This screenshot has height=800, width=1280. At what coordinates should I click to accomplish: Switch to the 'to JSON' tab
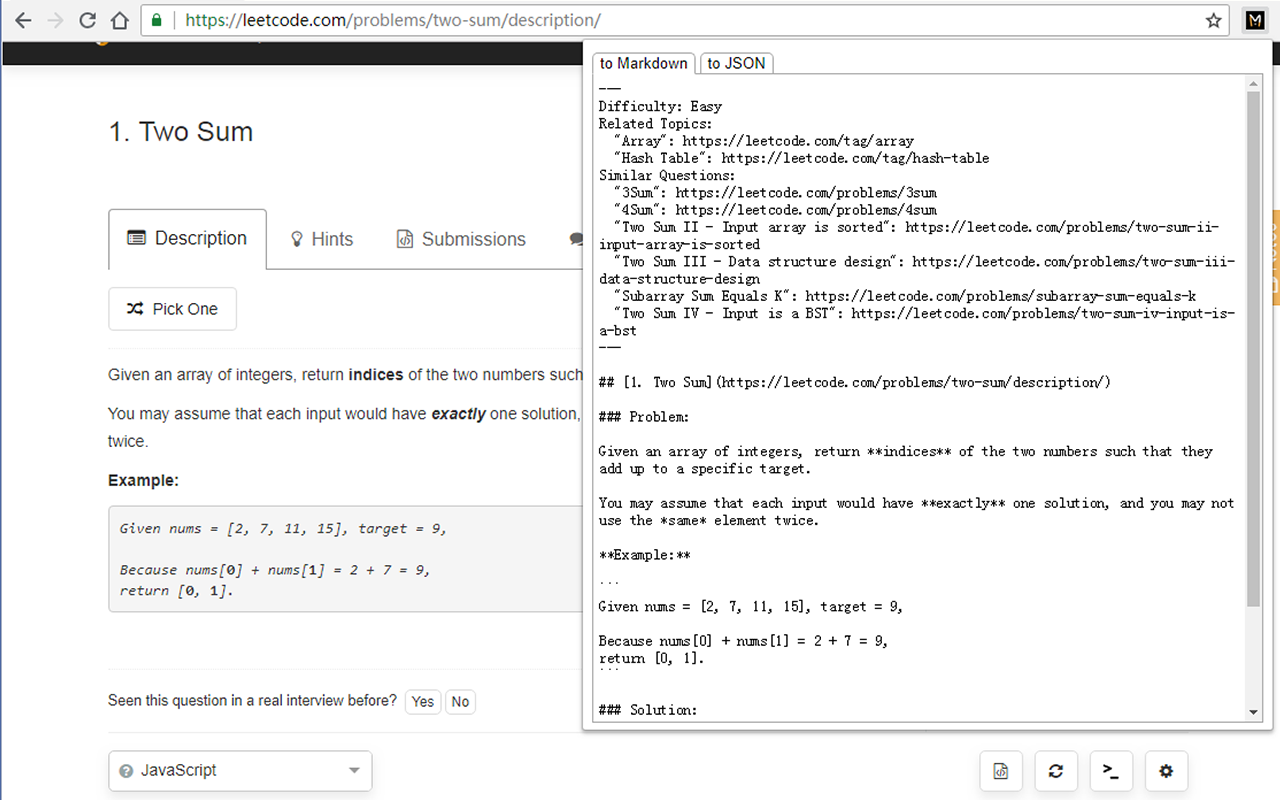(x=736, y=63)
